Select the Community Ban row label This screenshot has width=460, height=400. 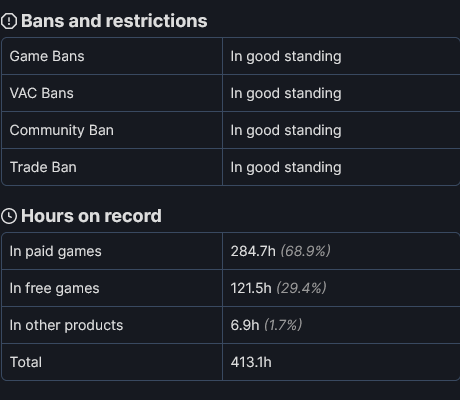coord(62,130)
